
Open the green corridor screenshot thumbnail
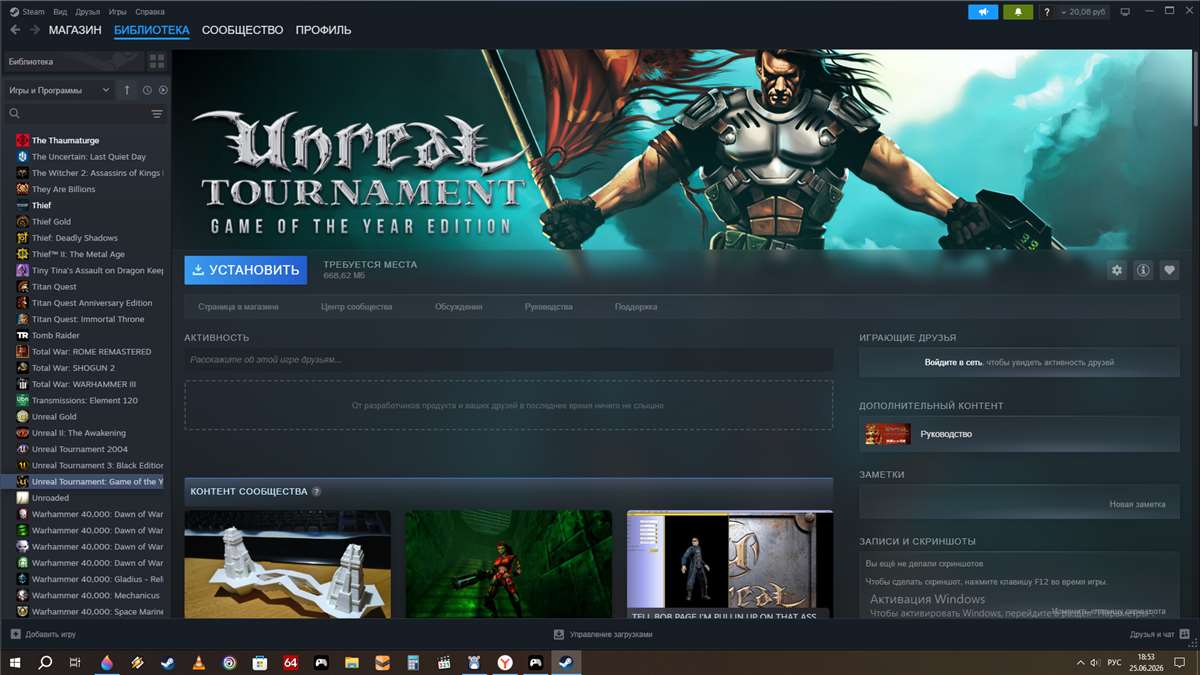[x=508, y=564]
